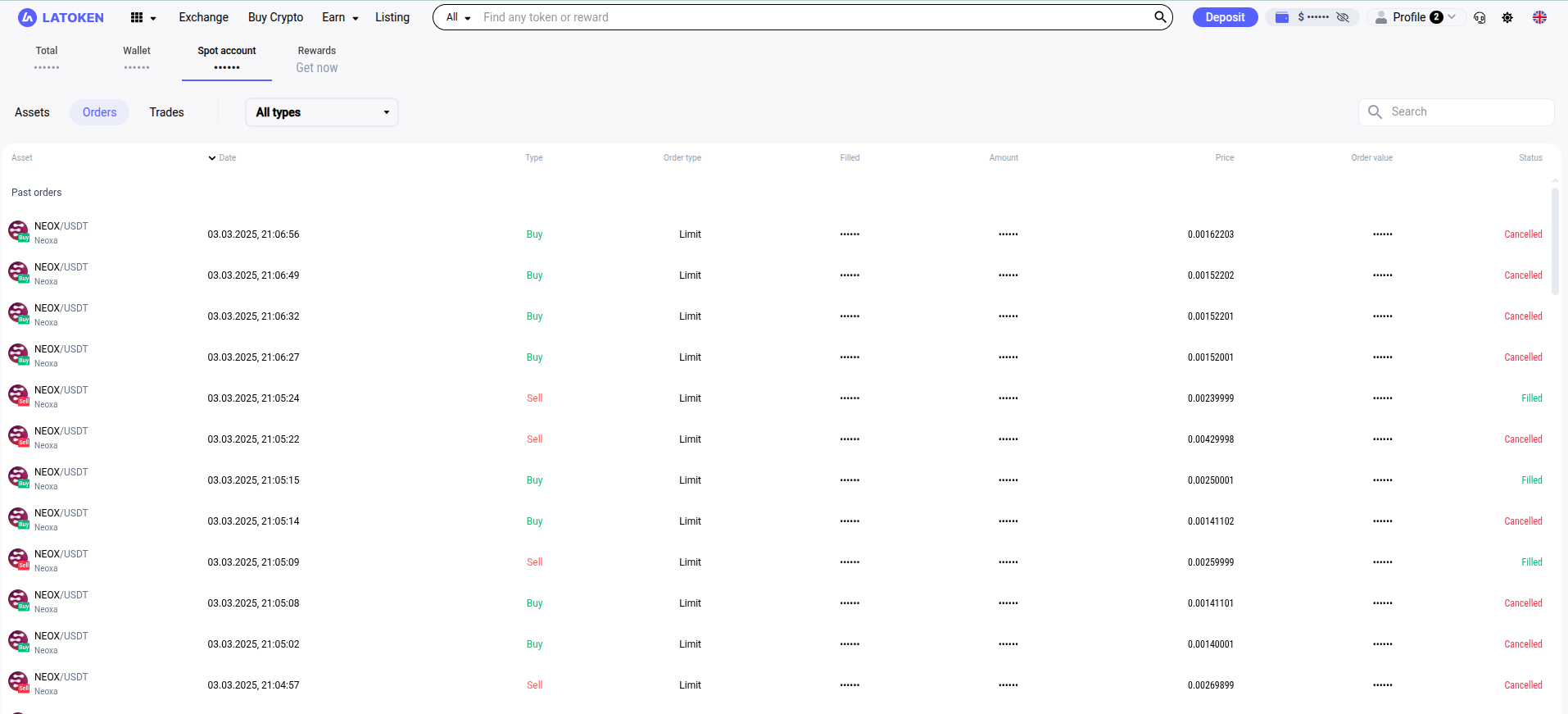Image resolution: width=1568 pixels, height=714 pixels.
Task: Click NEOX coin icon in 21:05:22 row
Action: tap(18, 437)
